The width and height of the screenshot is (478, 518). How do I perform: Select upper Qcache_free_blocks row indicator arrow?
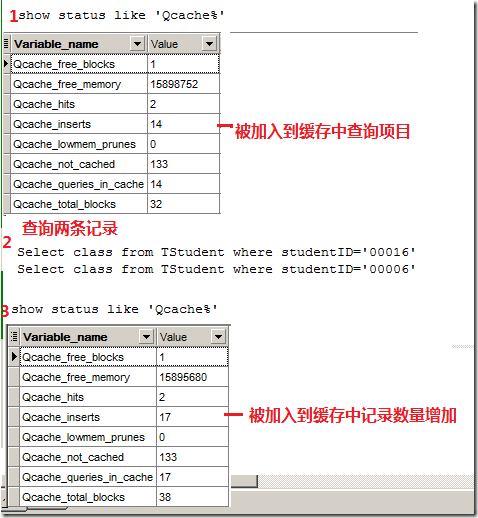[6, 64]
